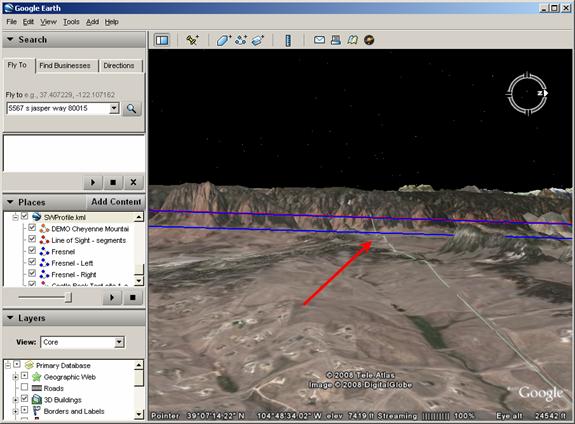Open the View Core dropdown
The image size is (575, 424).
[119, 342]
